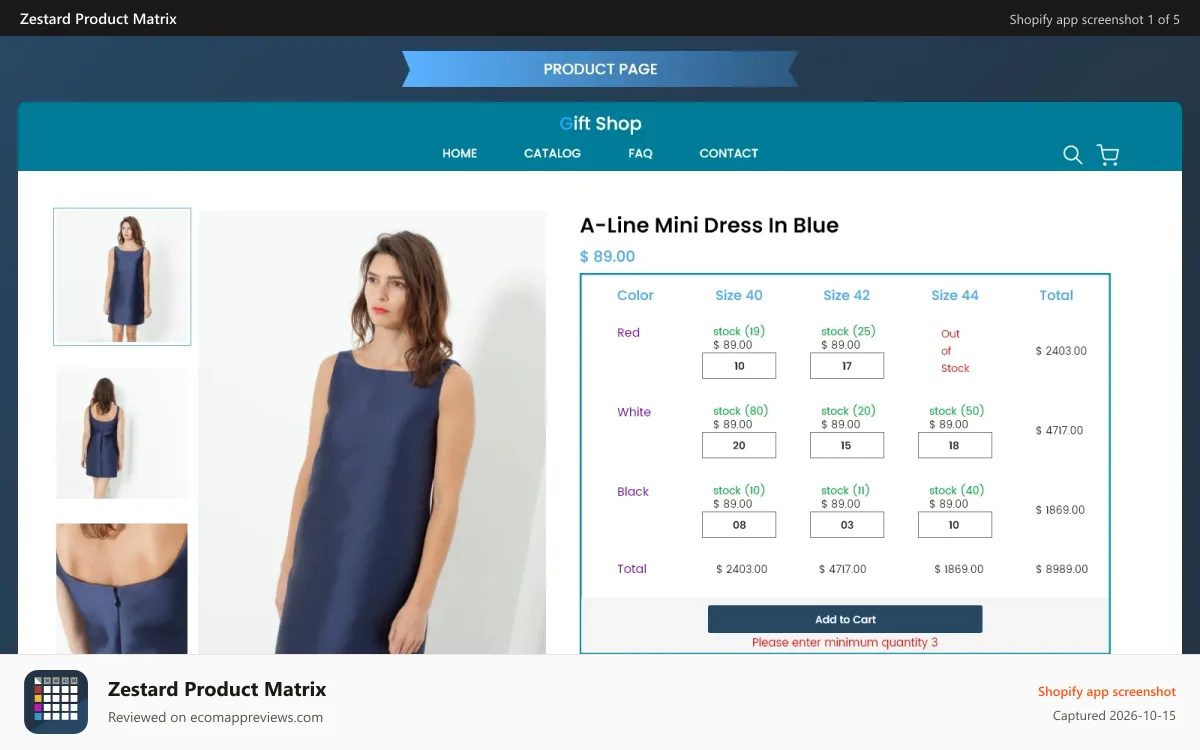The width and height of the screenshot is (1200, 750).
Task: Click the Total column header
Action: click(1056, 295)
